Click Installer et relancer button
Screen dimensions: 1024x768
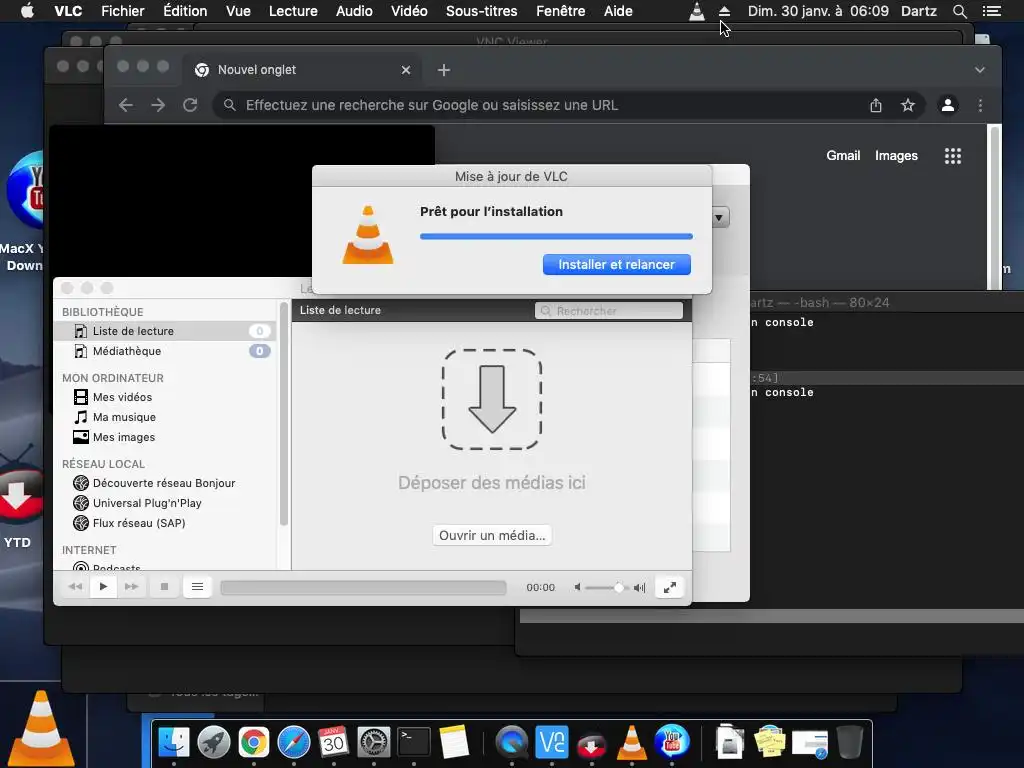[616, 264]
